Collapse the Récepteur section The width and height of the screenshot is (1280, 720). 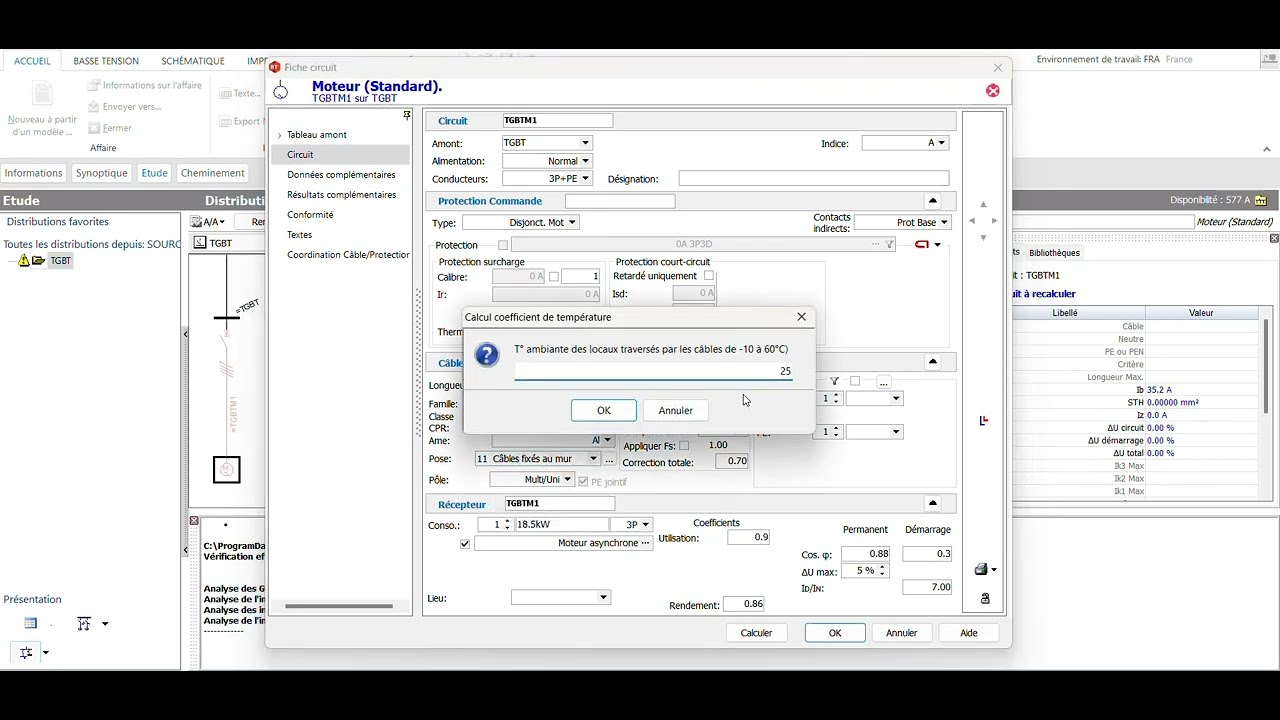pyautogui.click(x=933, y=504)
